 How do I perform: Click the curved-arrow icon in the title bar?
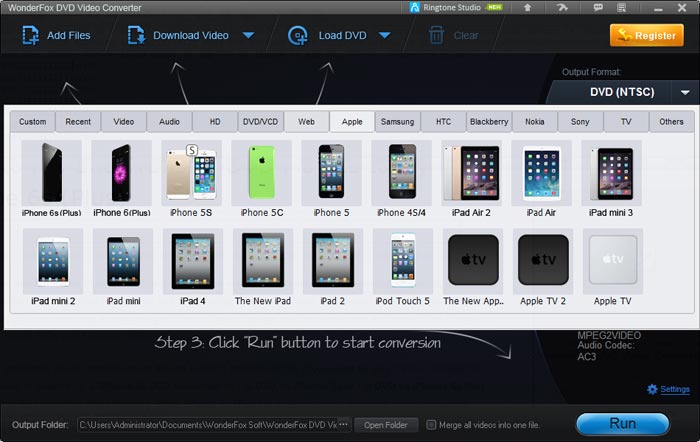click(562, 8)
